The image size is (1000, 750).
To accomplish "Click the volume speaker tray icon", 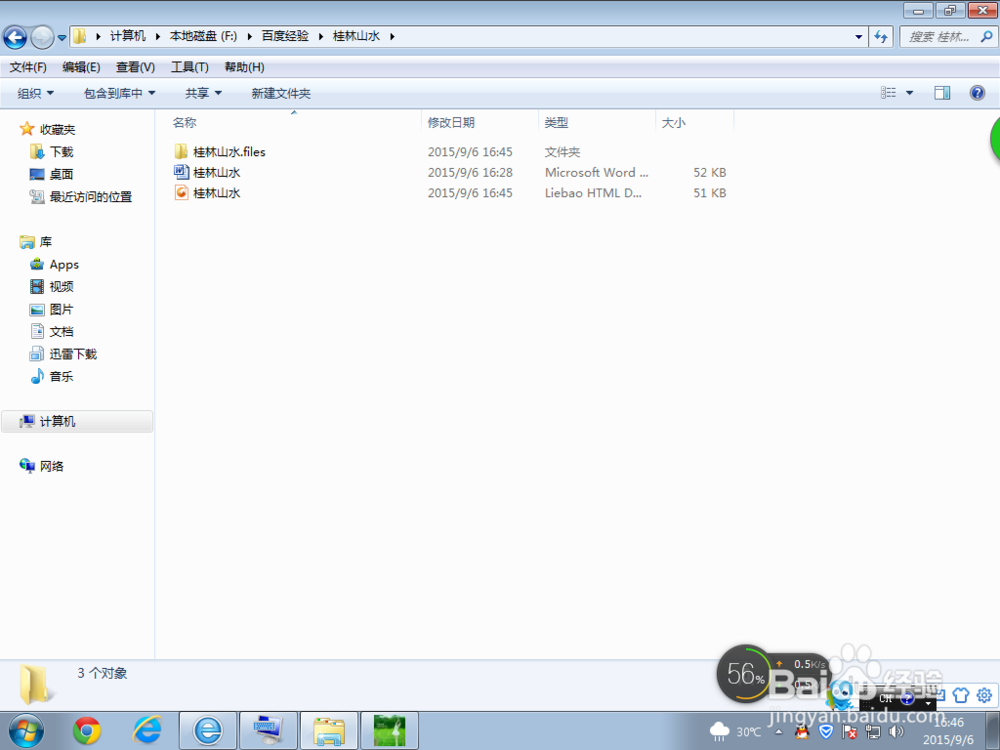I will click(x=897, y=732).
